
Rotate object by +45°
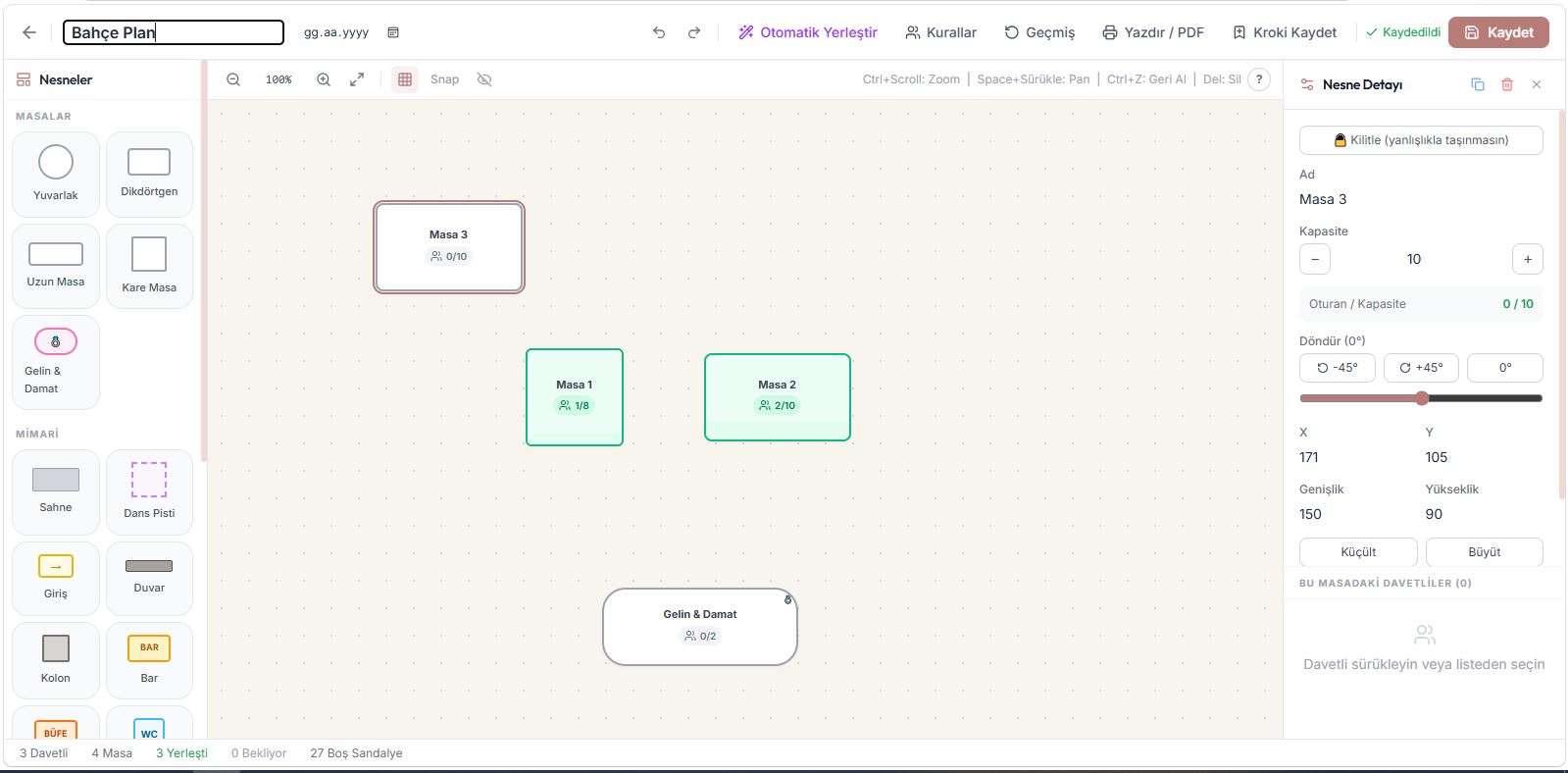click(x=1421, y=368)
